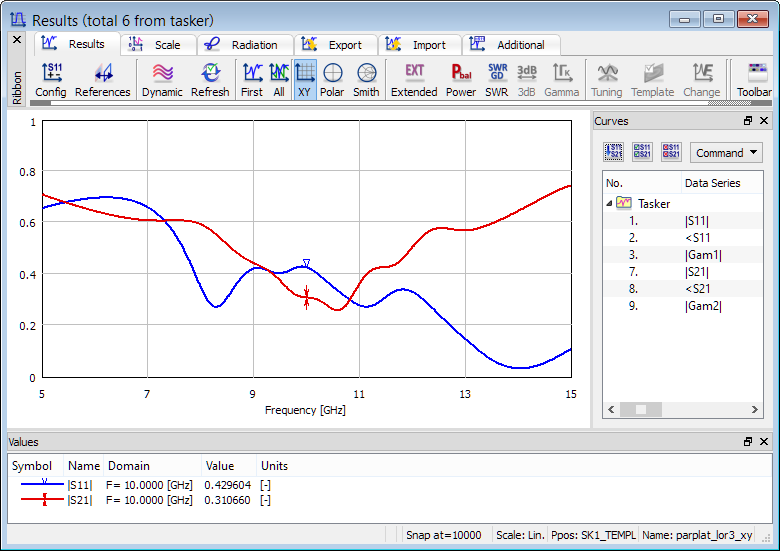Select the |S21| curve in list
The height and width of the screenshot is (551, 780).
[697, 272]
